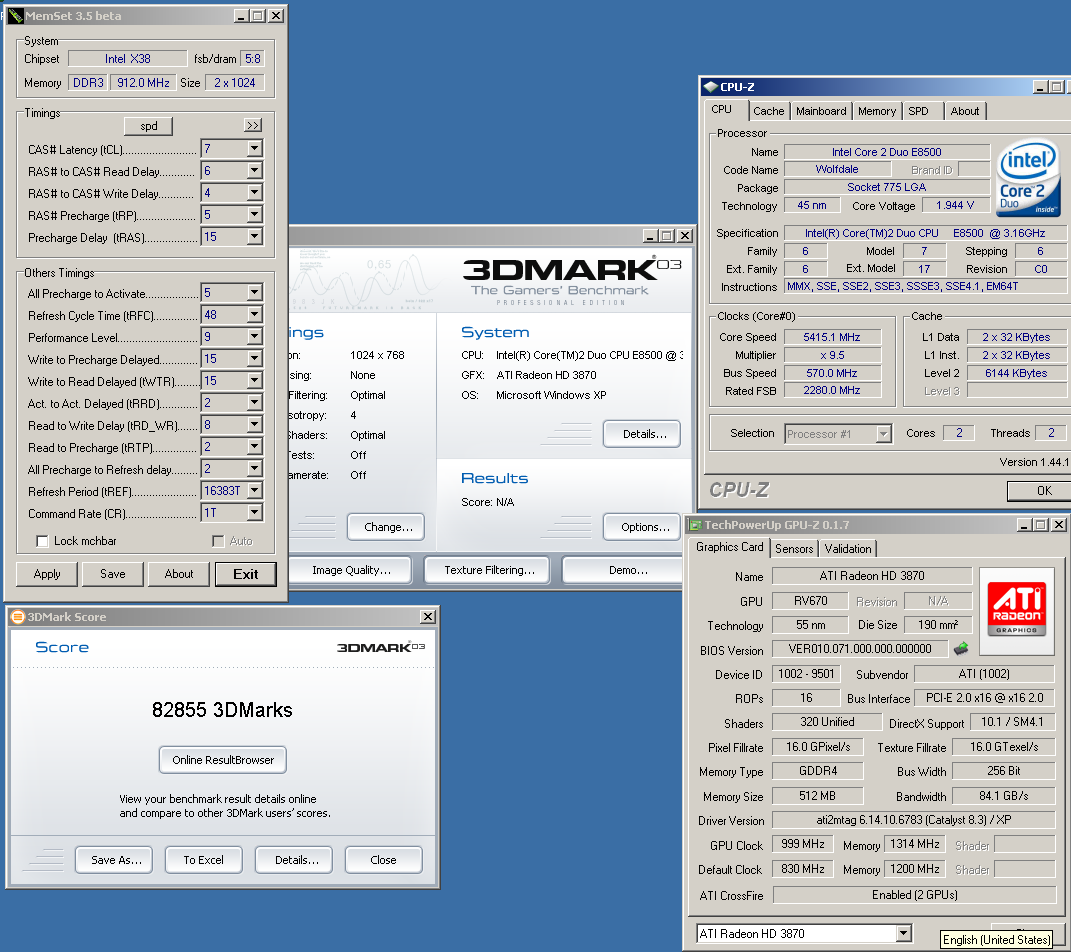Toggle the greyed Auto checkbox in MemSet
1071x952 pixels.
(218, 542)
